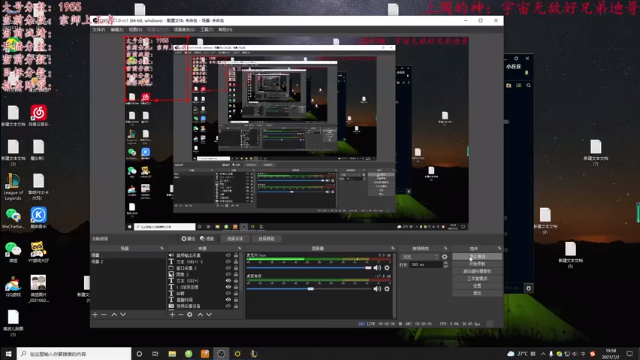The width and height of the screenshot is (640, 360).
Task: Click the 麦克风/Aux volume slider
Action: pyautogui.click(x=309, y=268)
